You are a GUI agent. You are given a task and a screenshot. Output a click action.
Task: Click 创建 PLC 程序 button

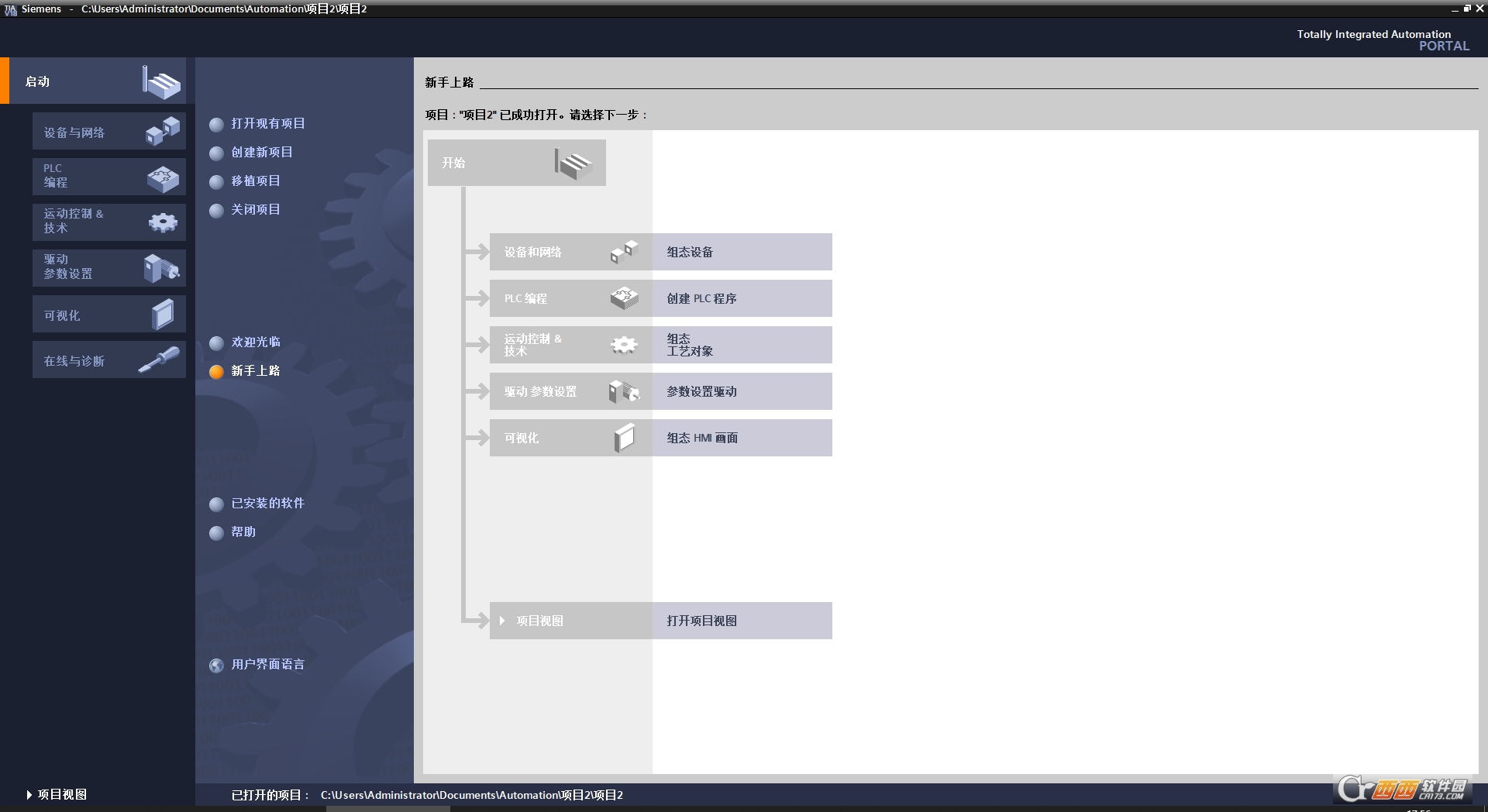coord(742,298)
